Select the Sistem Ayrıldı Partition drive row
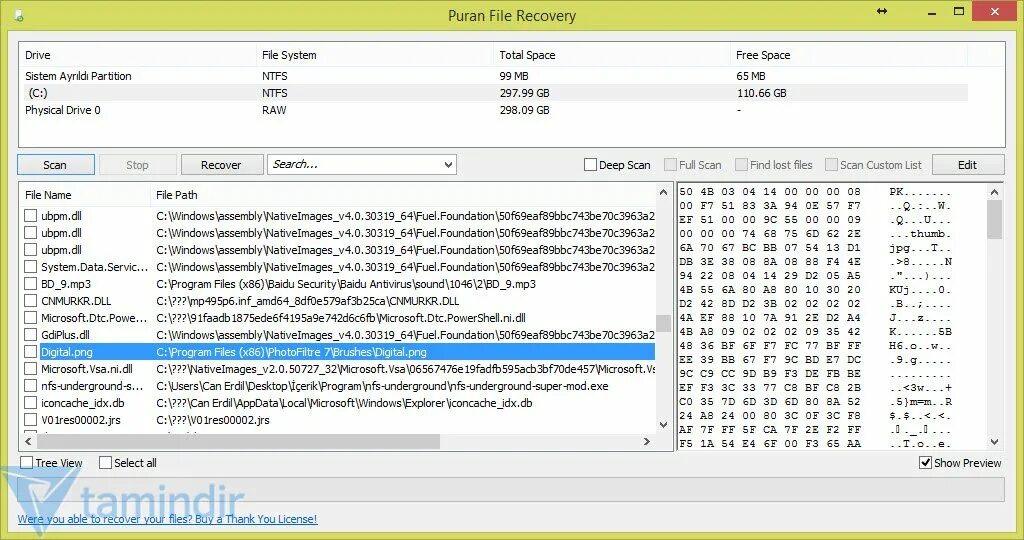 496,76
